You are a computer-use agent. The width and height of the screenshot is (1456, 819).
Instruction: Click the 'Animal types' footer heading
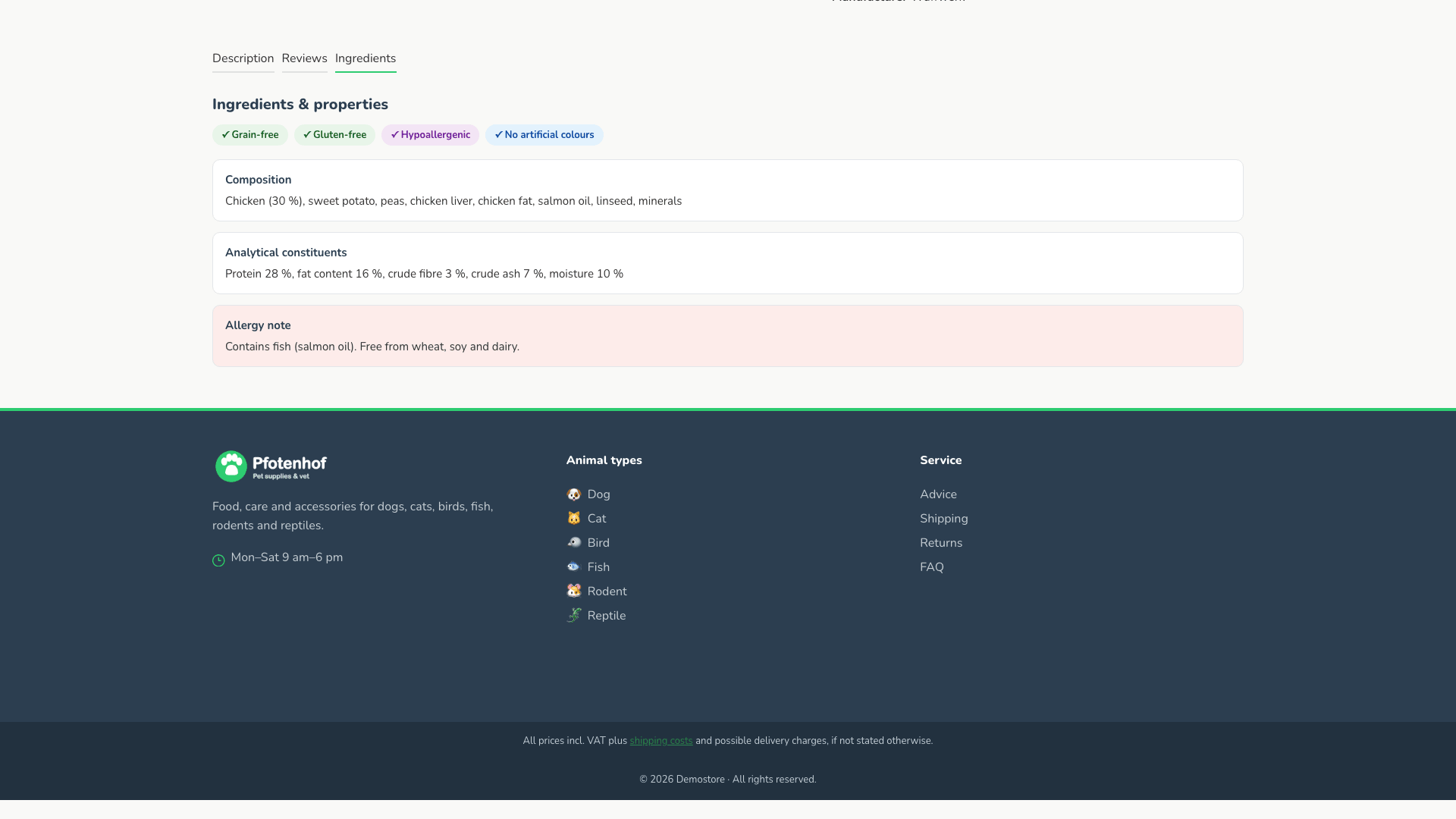[604, 460]
